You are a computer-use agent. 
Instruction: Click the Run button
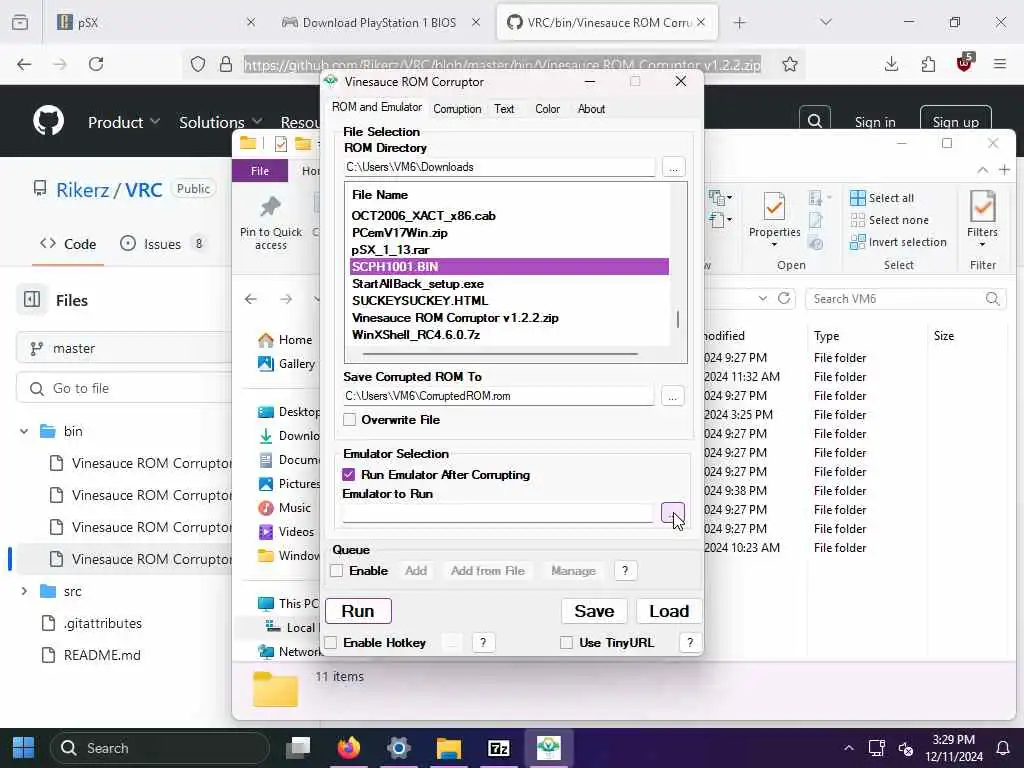click(358, 611)
